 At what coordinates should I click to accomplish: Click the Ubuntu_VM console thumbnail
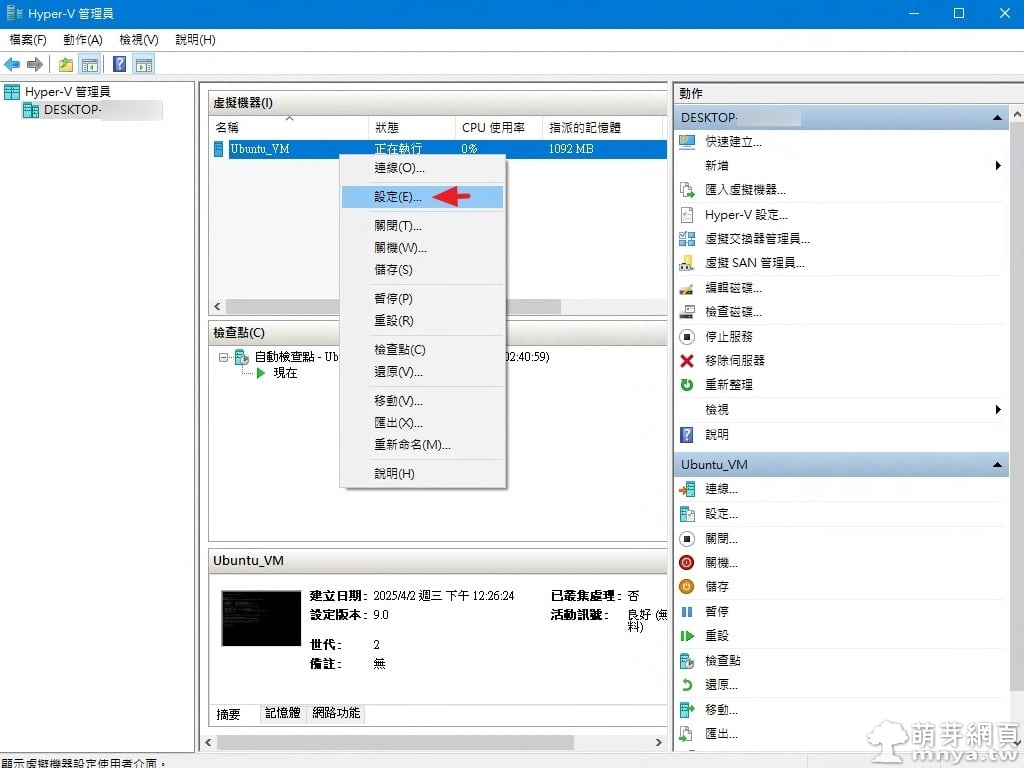pos(261,618)
